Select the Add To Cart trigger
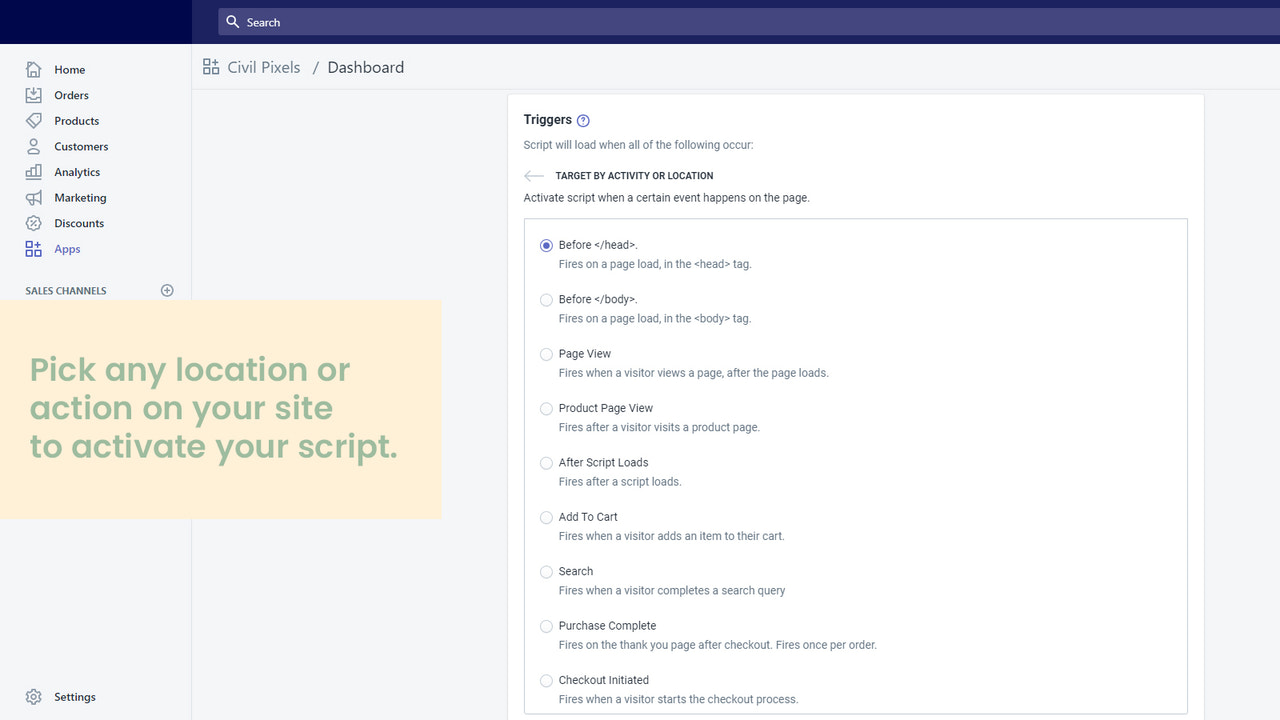This screenshot has height=720, width=1280. pyautogui.click(x=546, y=517)
